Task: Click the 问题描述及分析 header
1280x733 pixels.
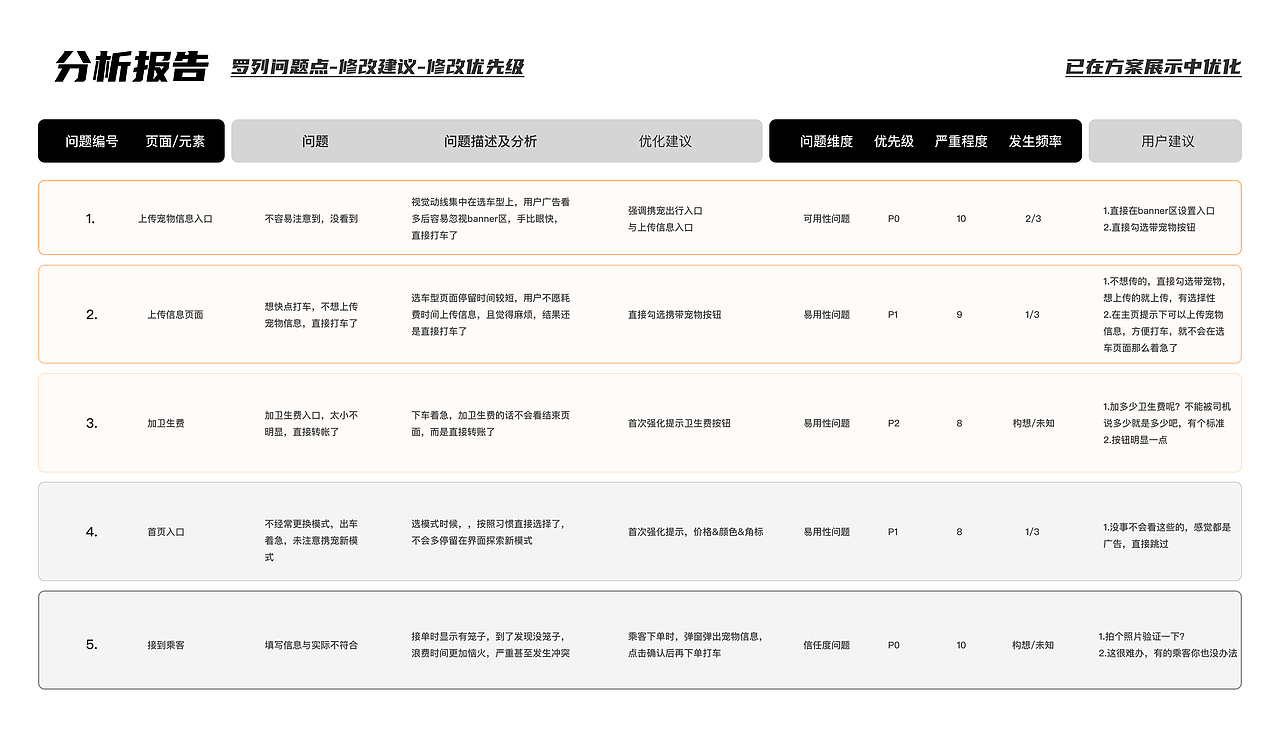Action: click(489, 141)
